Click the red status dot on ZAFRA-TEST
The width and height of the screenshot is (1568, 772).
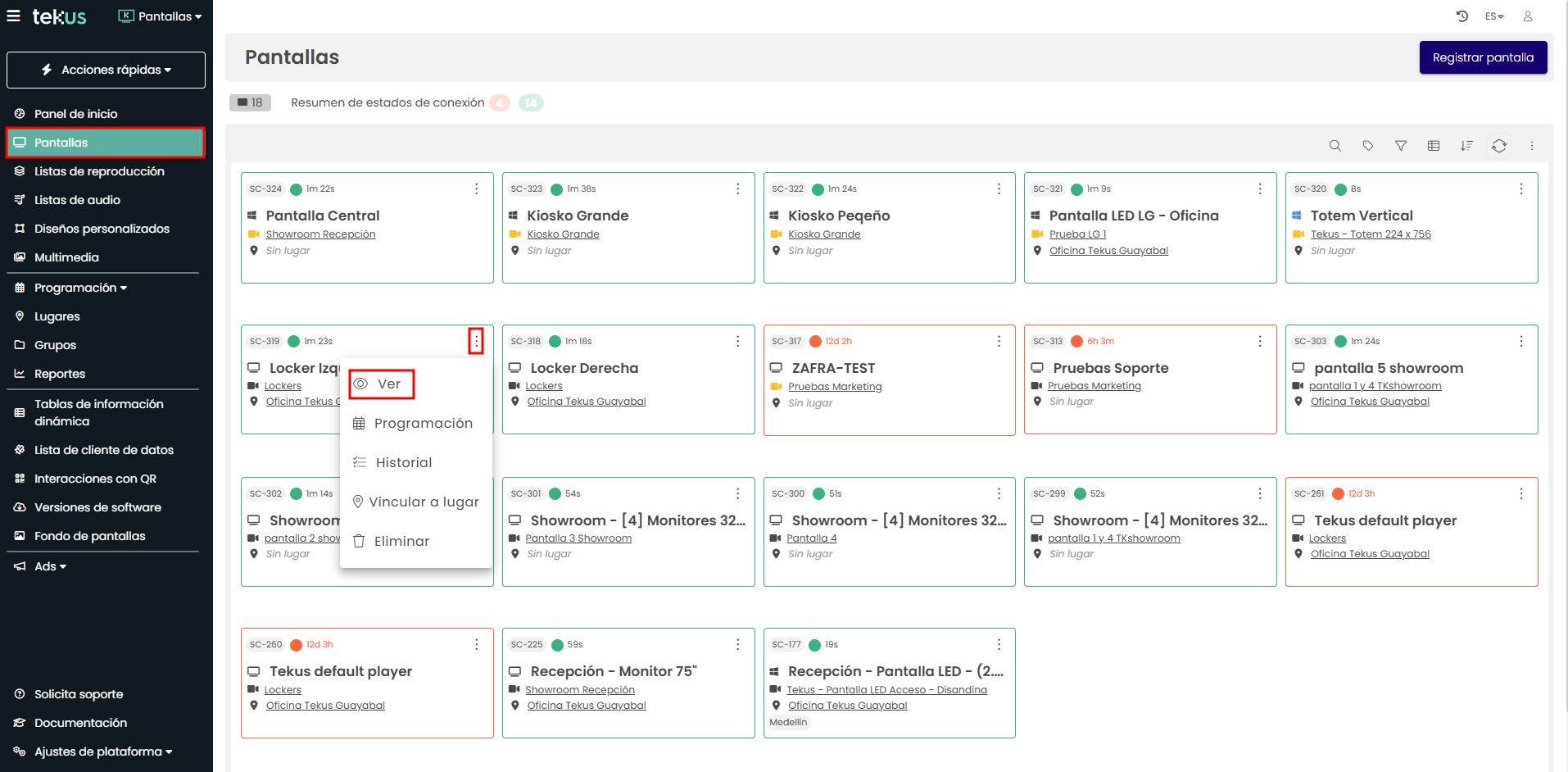coord(815,342)
